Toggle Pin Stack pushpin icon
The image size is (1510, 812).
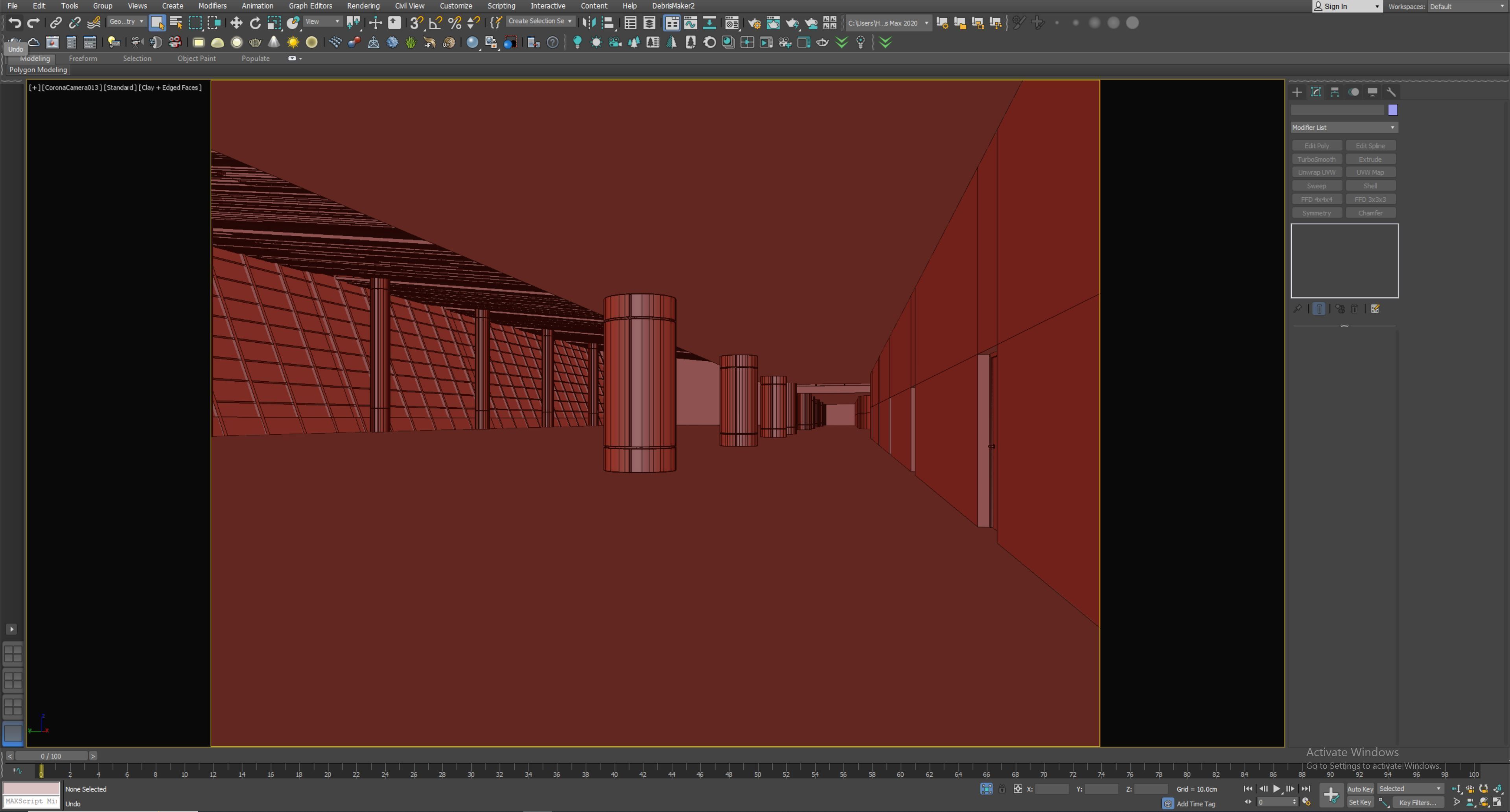[x=1297, y=309]
